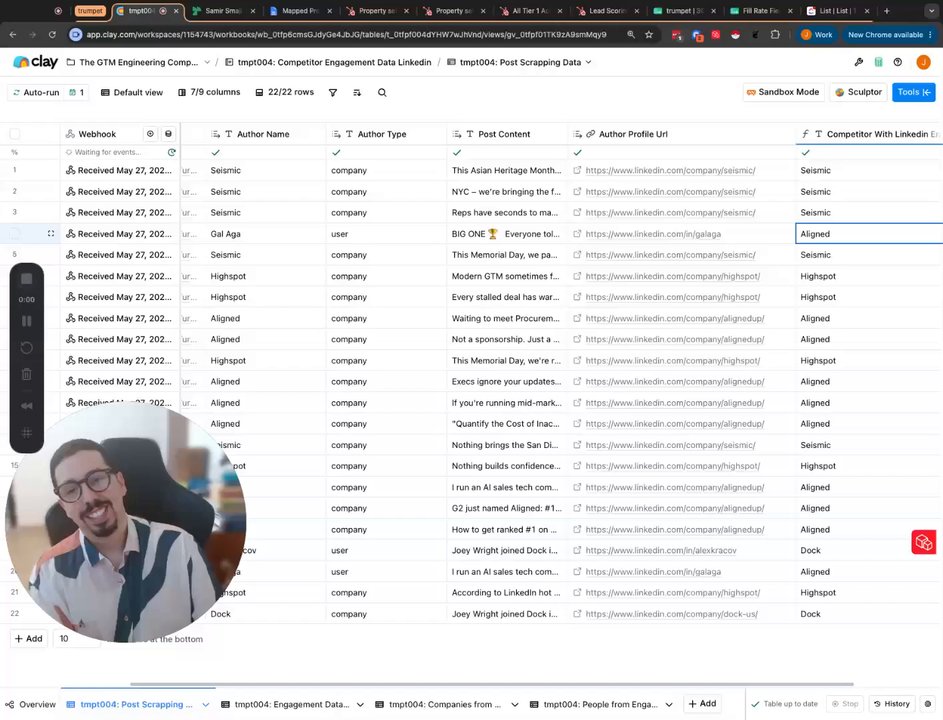Viewport: 943px width, 720px height.
Task: Bookmark this page with the star icon
Action: 649,35
